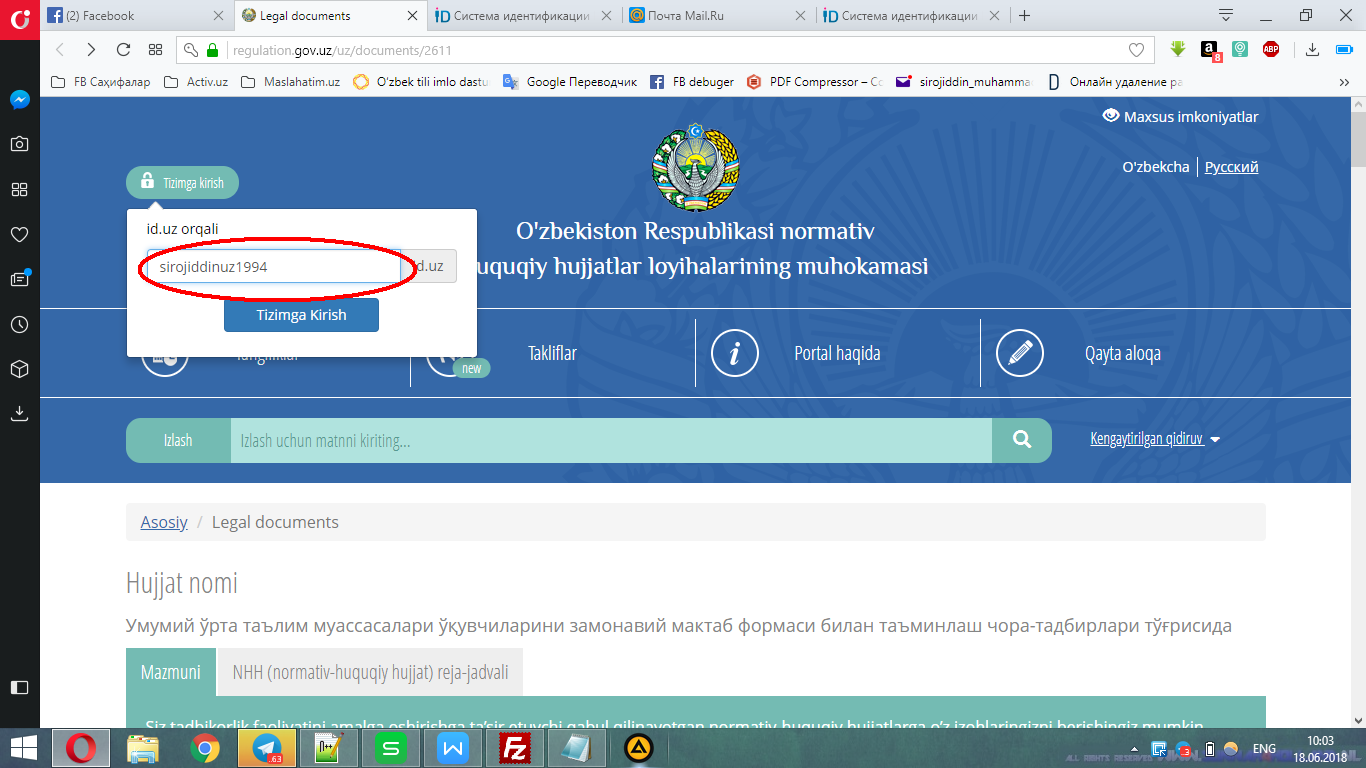Open Maslahatim.uz bookmarks folder
This screenshot has height=768, width=1366.
pos(290,82)
